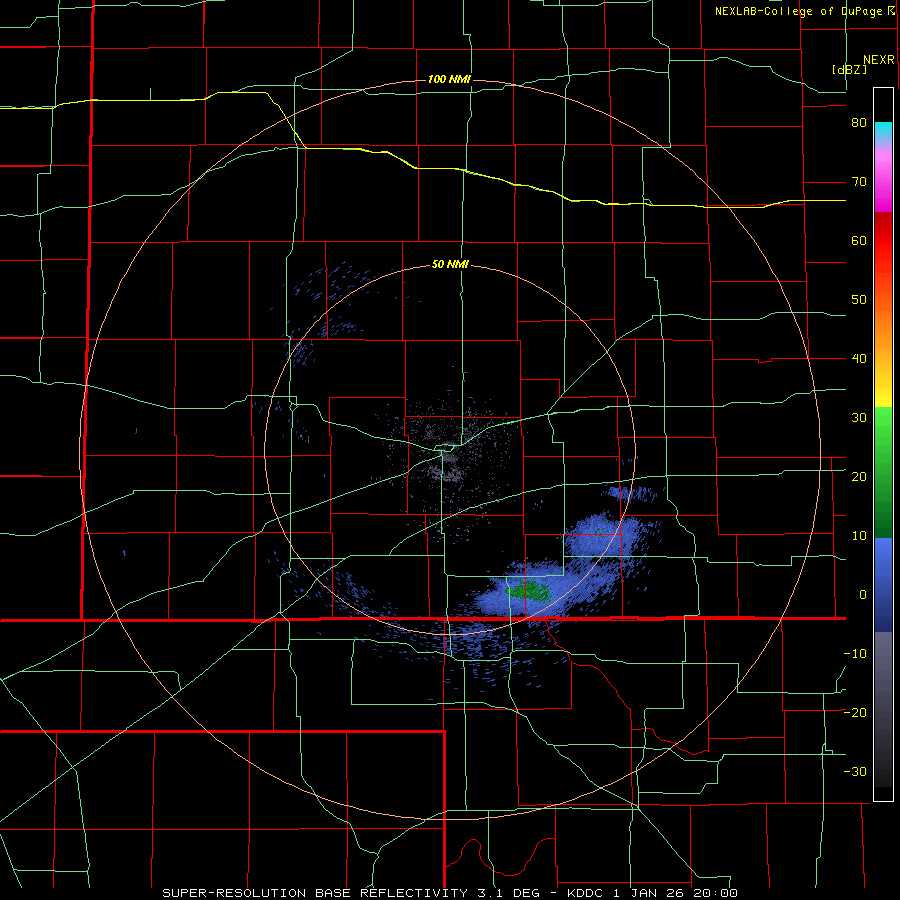Select the 50 NMI range ring label
Viewport: 900px width, 900px height.
[450, 265]
